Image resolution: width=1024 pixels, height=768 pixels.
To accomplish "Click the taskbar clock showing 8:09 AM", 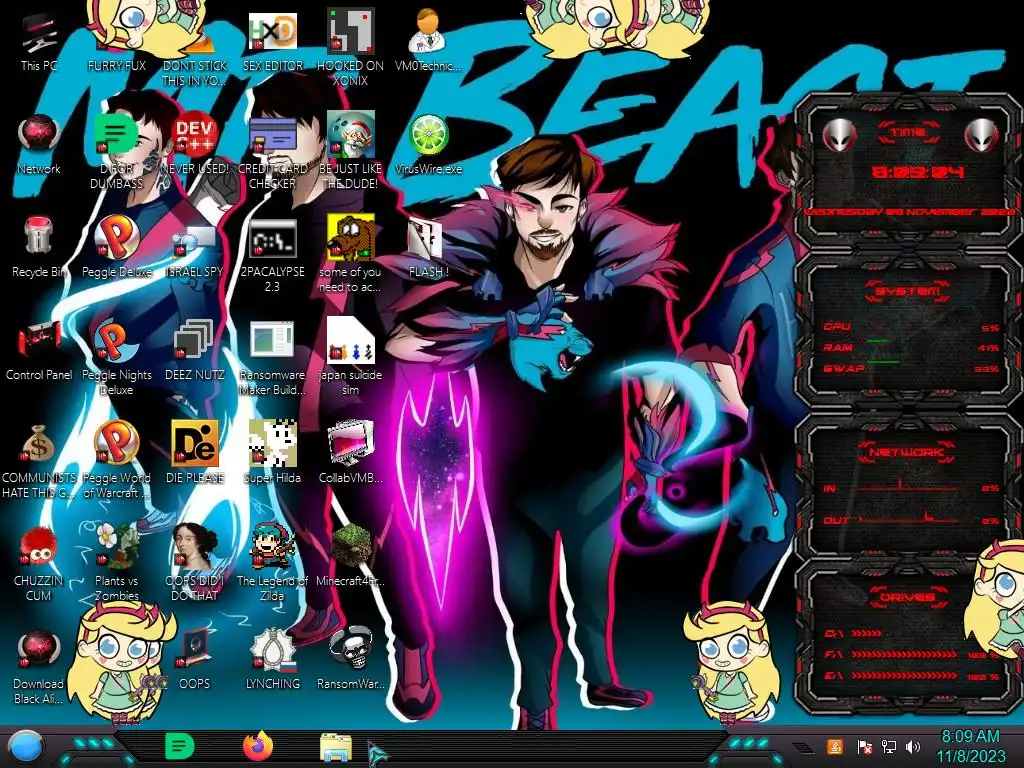I will click(970, 746).
